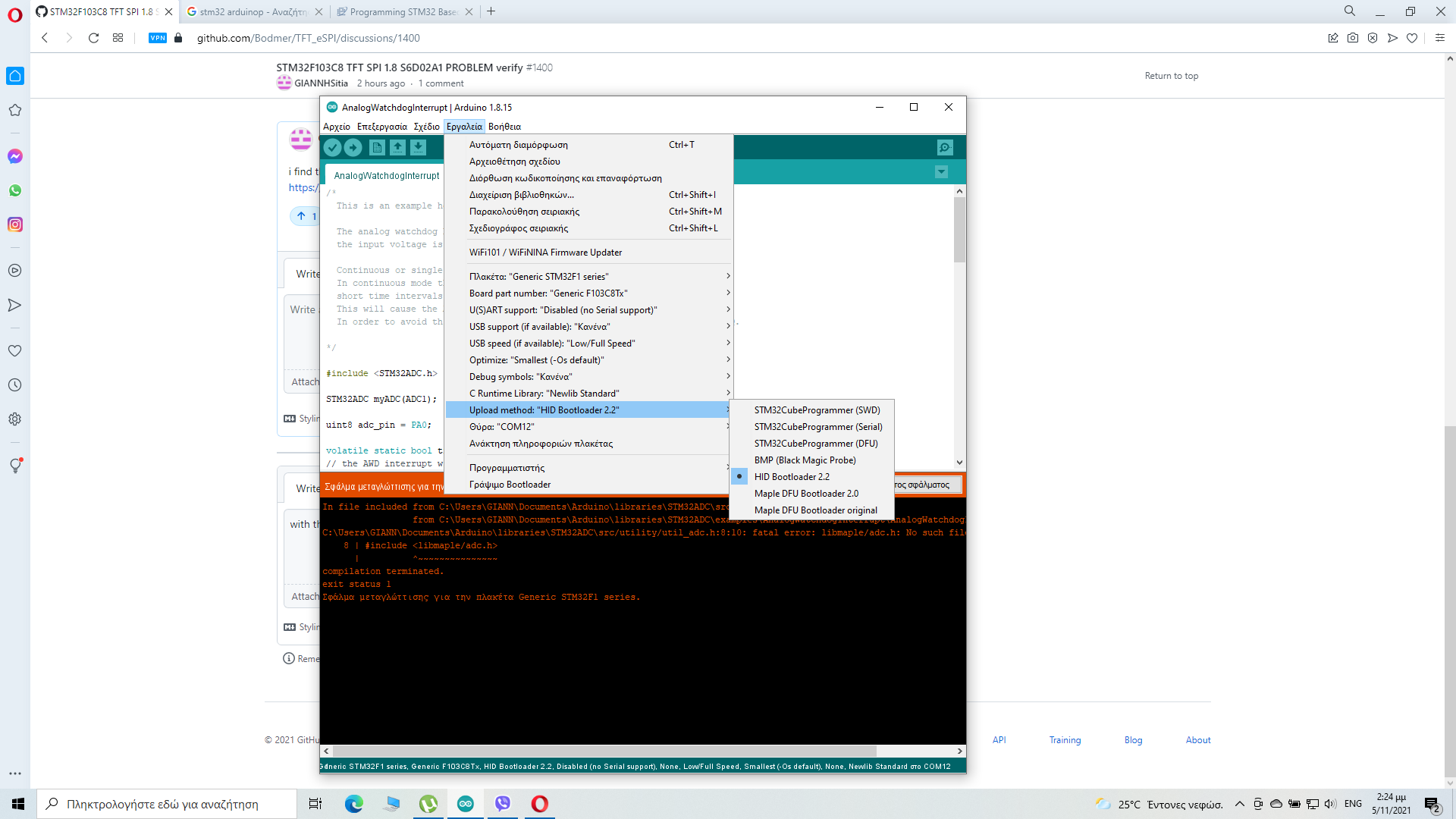Open the Βοήθεια menu in Arduino
Screen dimensions: 1456x819
pos(504,127)
